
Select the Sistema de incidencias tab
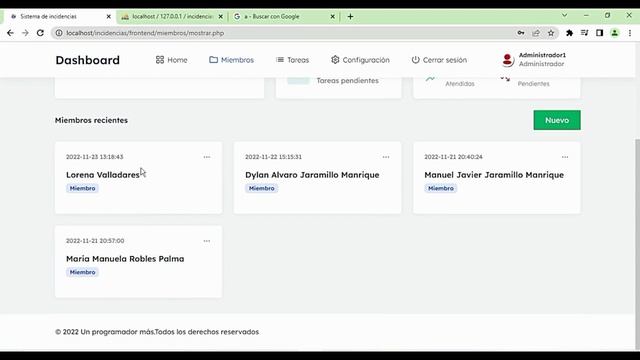pyautogui.click(x=59, y=16)
